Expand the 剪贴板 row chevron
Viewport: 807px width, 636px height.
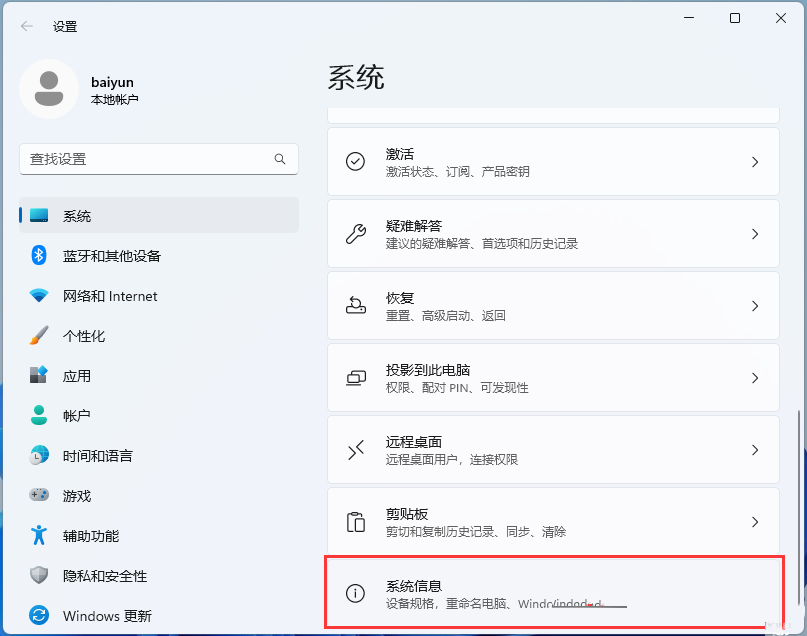tap(757, 521)
